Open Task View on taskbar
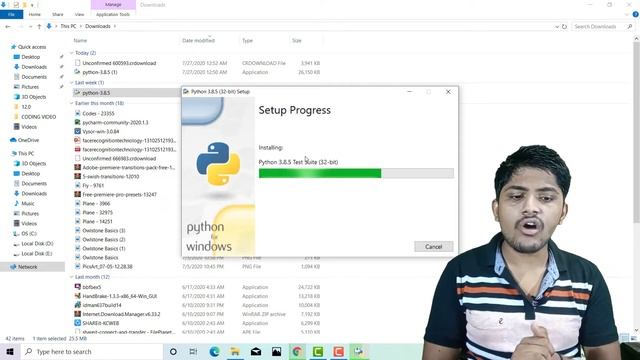 click(x=193, y=351)
